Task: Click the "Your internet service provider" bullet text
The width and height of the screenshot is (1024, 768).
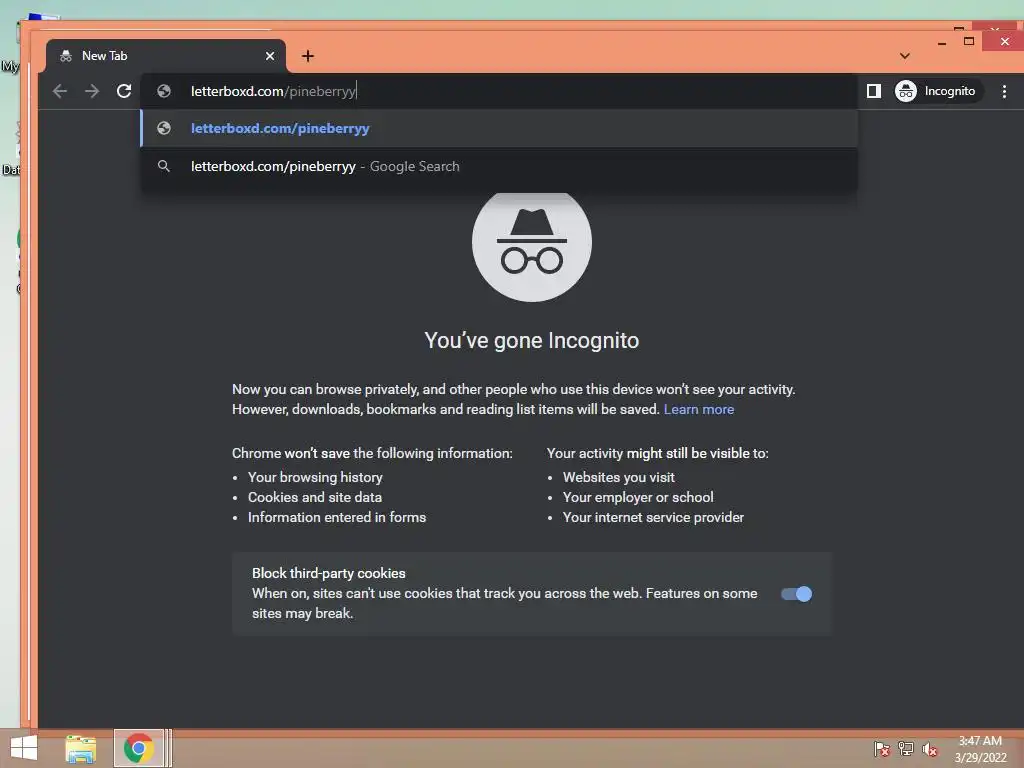Action: click(x=653, y=518)
